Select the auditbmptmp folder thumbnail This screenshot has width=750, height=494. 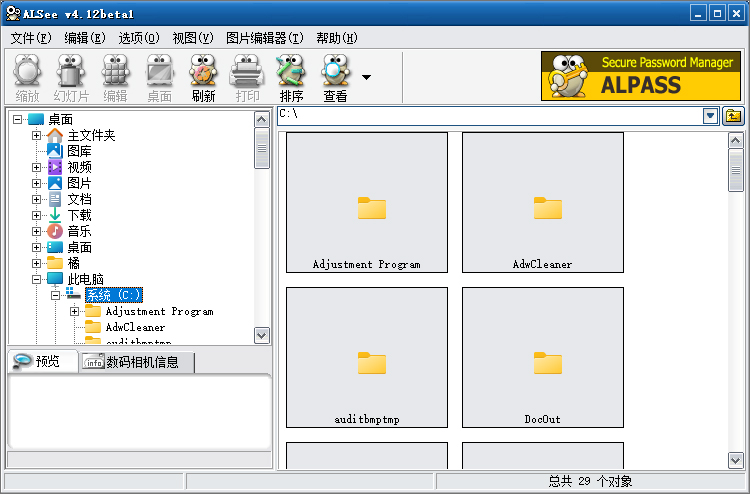pyautogui.click(x=367, y=358)
